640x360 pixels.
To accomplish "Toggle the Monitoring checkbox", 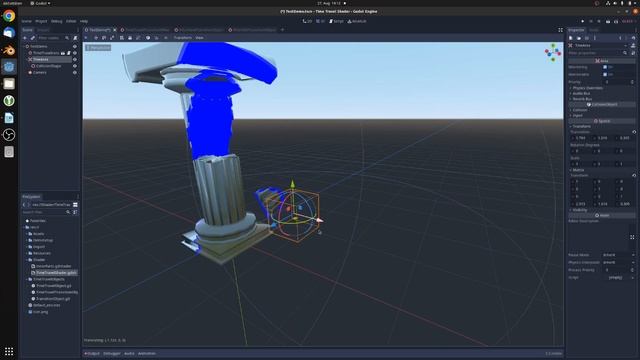I will click(605, 67).
